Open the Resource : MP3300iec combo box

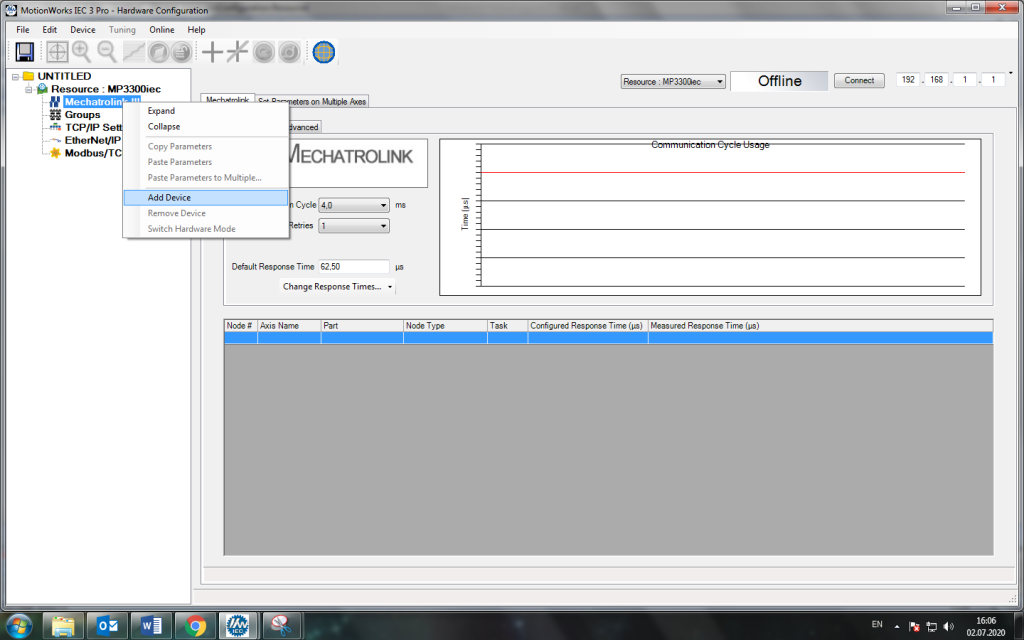click(673, 82)
